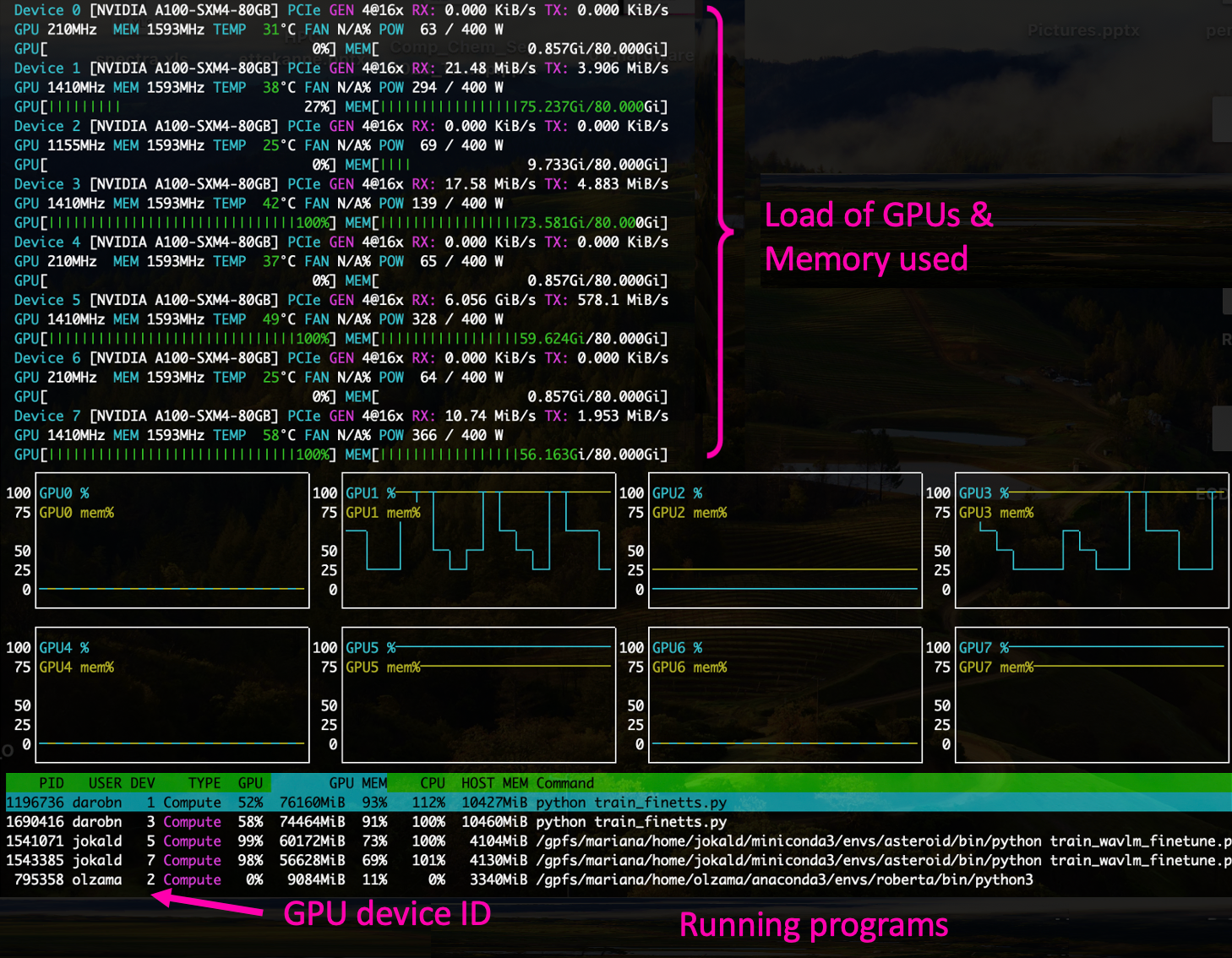Click the Device 6 label
Image resolution: width=1232 pixels, height=958 pixels.
coord(47,357)
